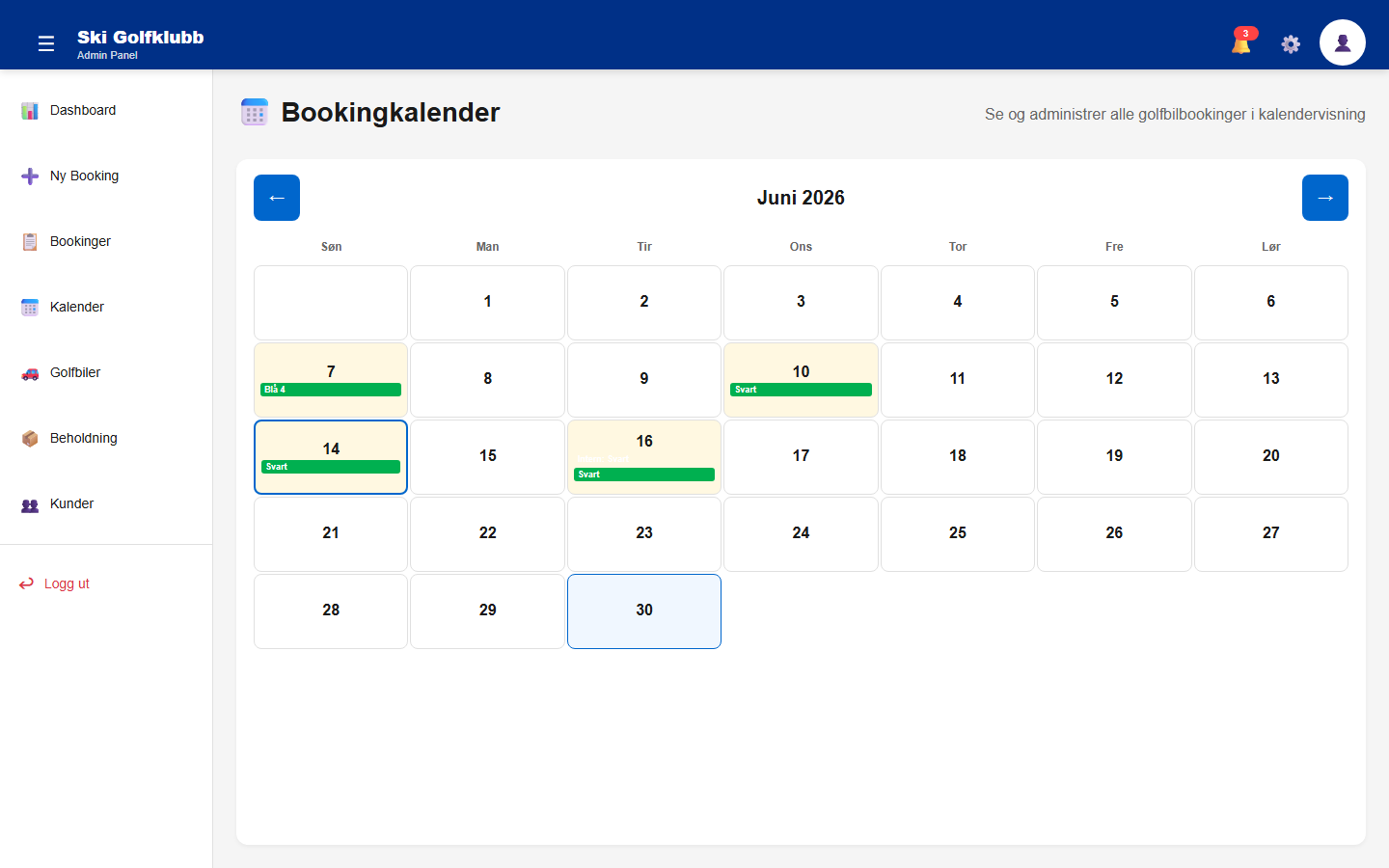The image size is (1389, 868).
Task: Select day 17 in the calendar
Action: [x=801, y=457]
